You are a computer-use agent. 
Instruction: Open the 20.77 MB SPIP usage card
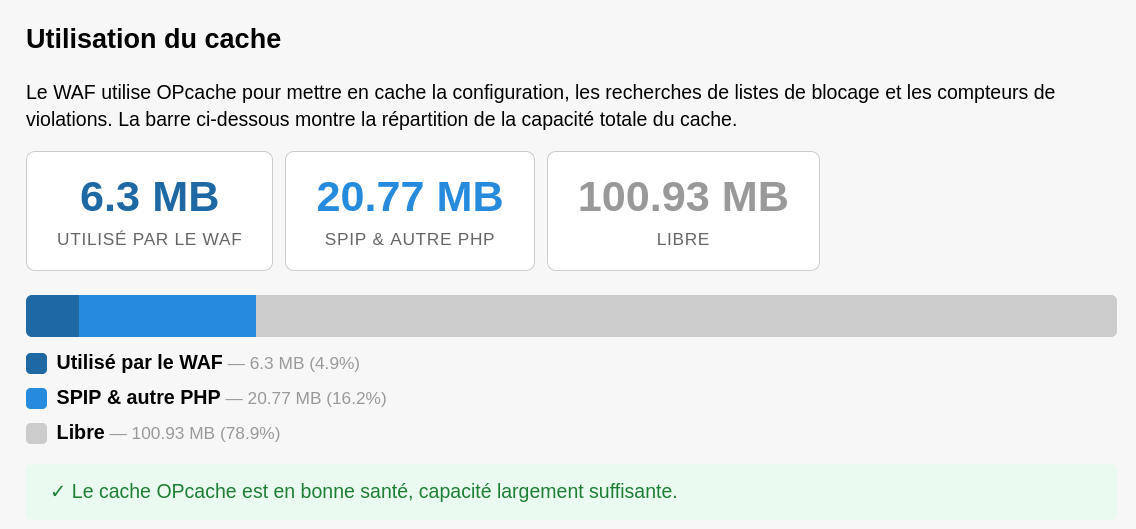click(x=410, y=211)
